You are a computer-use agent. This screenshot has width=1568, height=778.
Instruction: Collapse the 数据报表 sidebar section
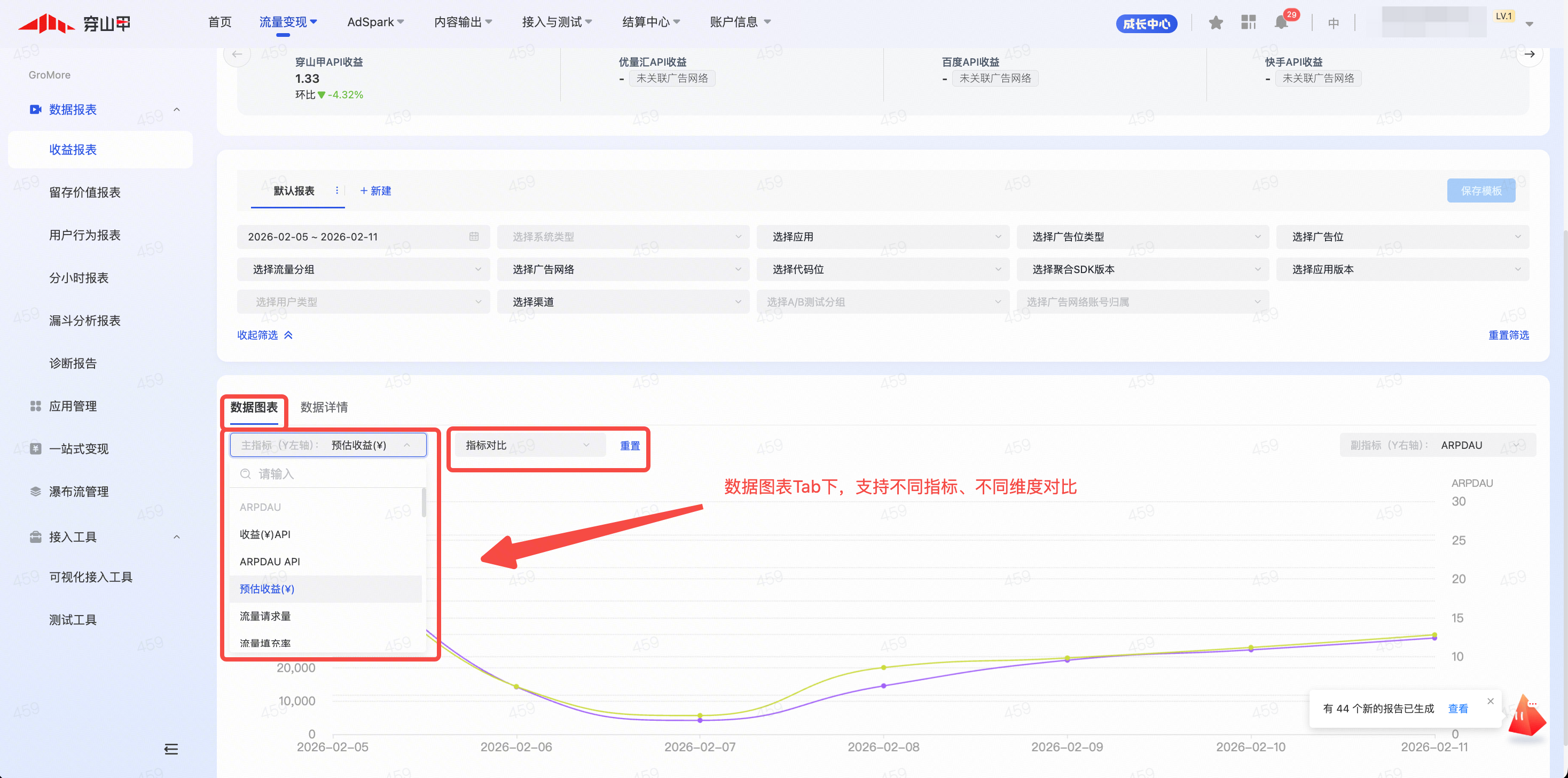(177, 110)
